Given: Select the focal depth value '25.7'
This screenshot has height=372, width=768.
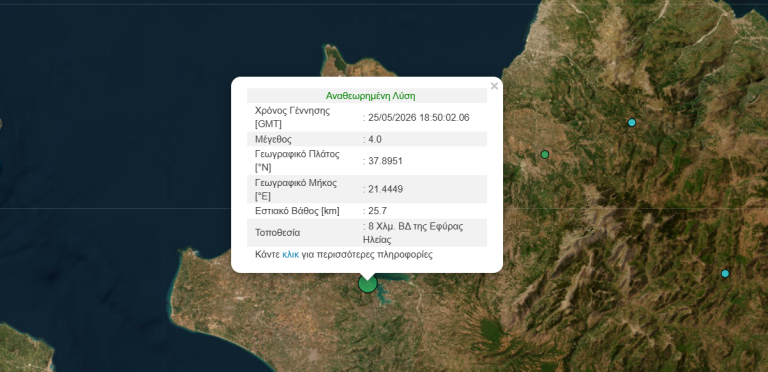Looking at the screenshot, I should (x=378, y=211).
